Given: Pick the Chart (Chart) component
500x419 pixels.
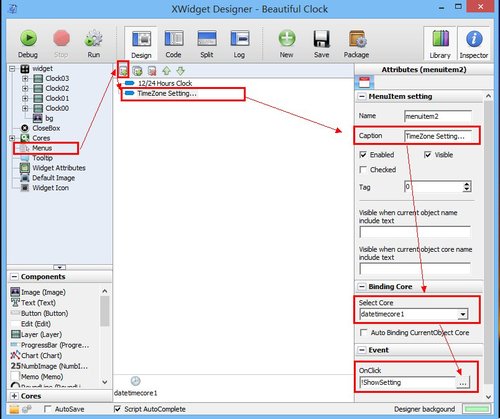Looking at the screenshot, I should [41, 356].
